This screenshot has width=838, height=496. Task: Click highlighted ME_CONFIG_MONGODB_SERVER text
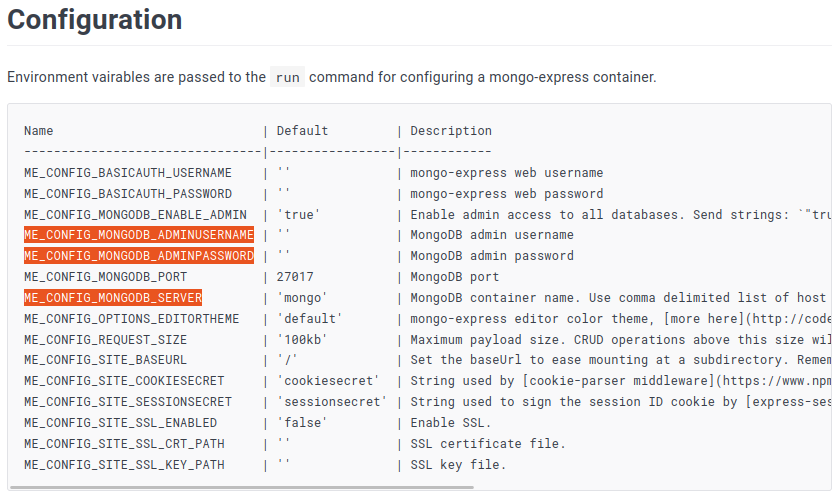(113, 298)
